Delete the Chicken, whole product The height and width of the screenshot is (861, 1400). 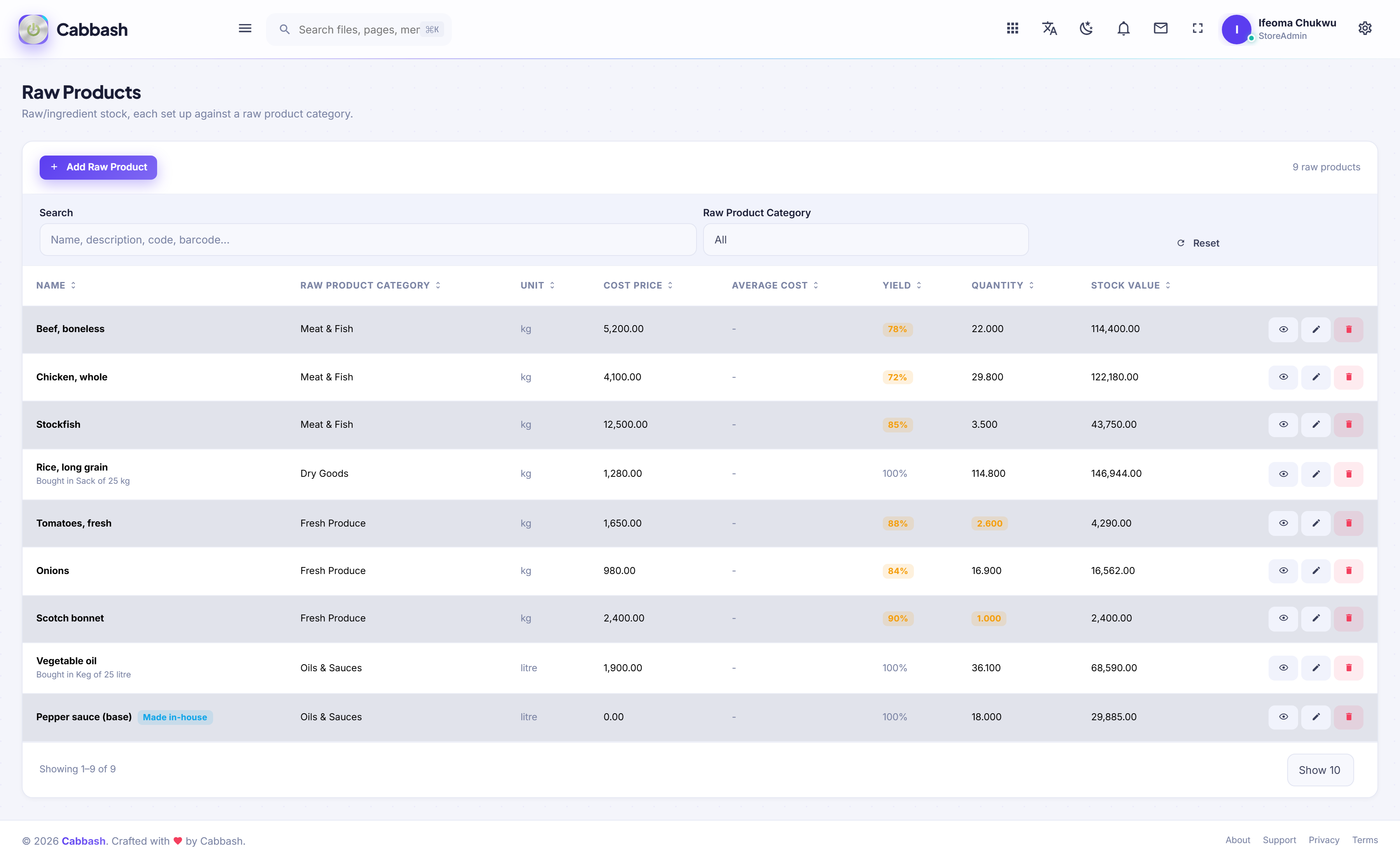(1348, 377)
